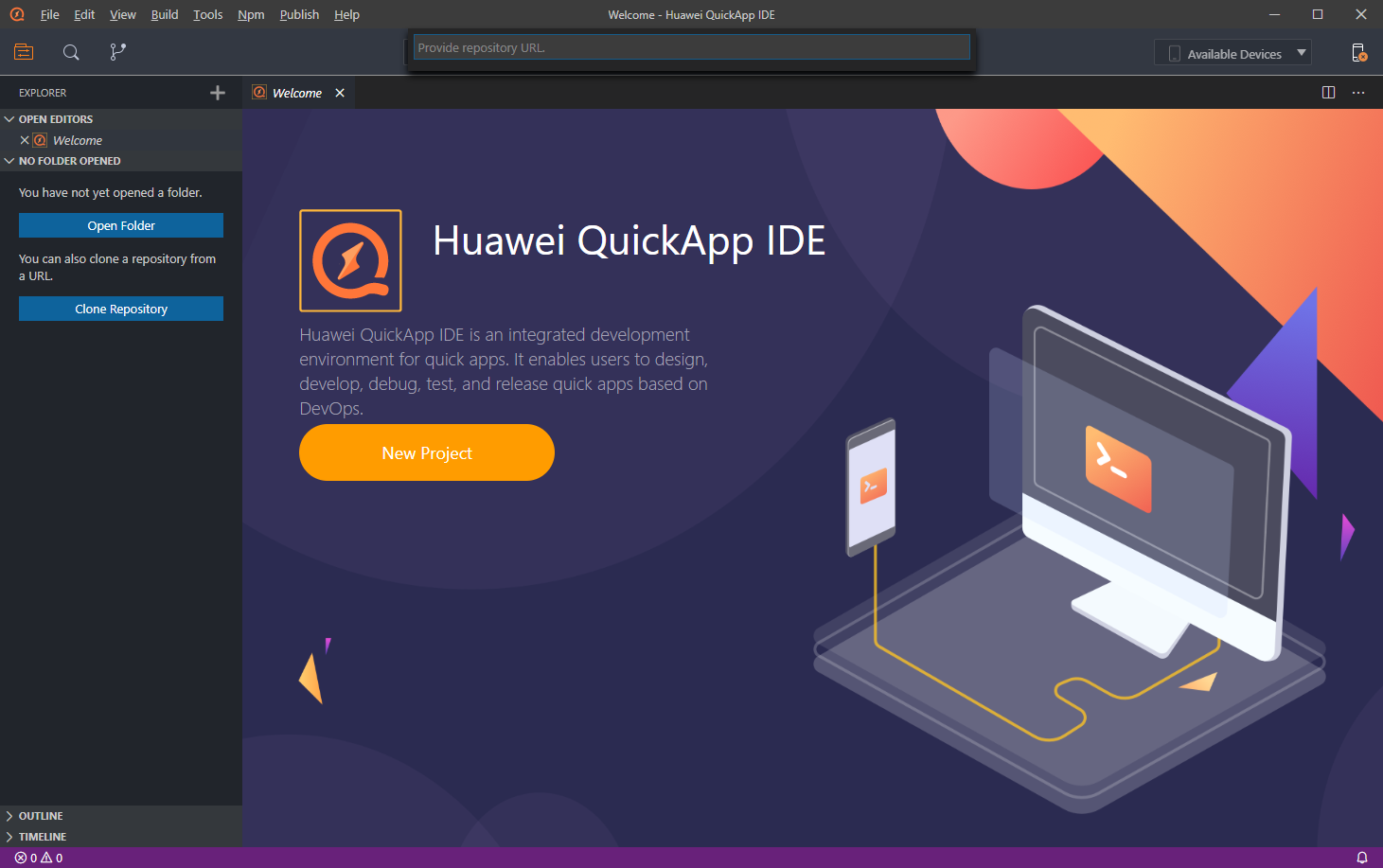Screen dimensions: 1383x868
Task: Click the Open Folder button
Action: coord(121,225)
